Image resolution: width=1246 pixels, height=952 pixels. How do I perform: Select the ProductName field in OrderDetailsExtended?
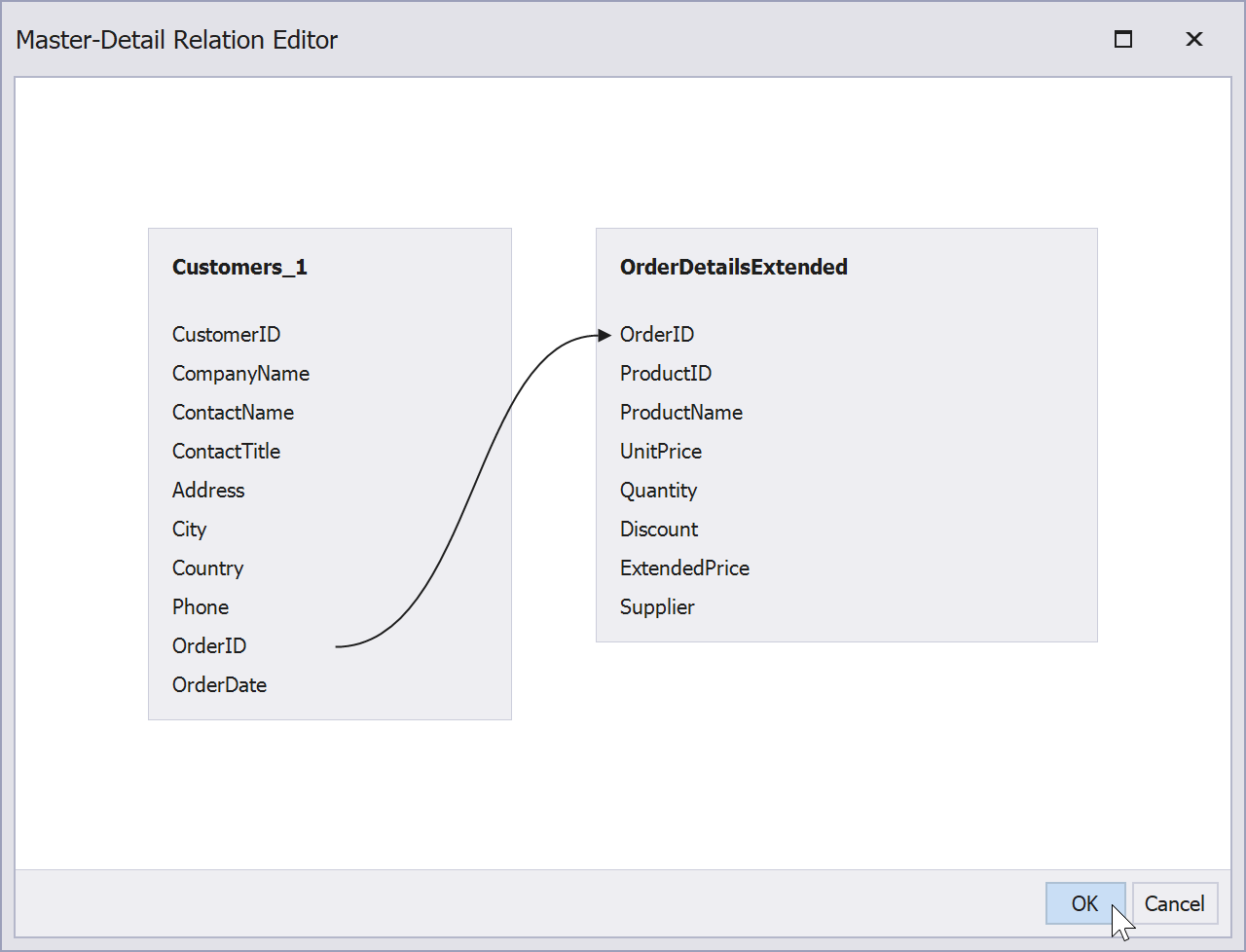681,412
